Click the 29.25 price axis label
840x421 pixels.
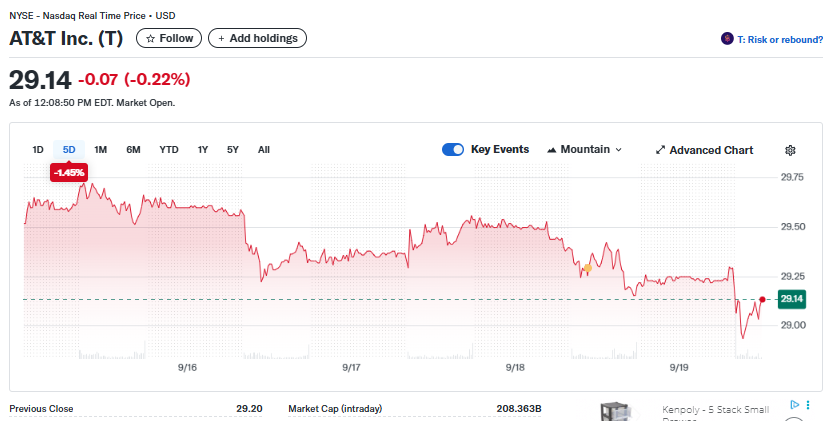pos(792,276)
